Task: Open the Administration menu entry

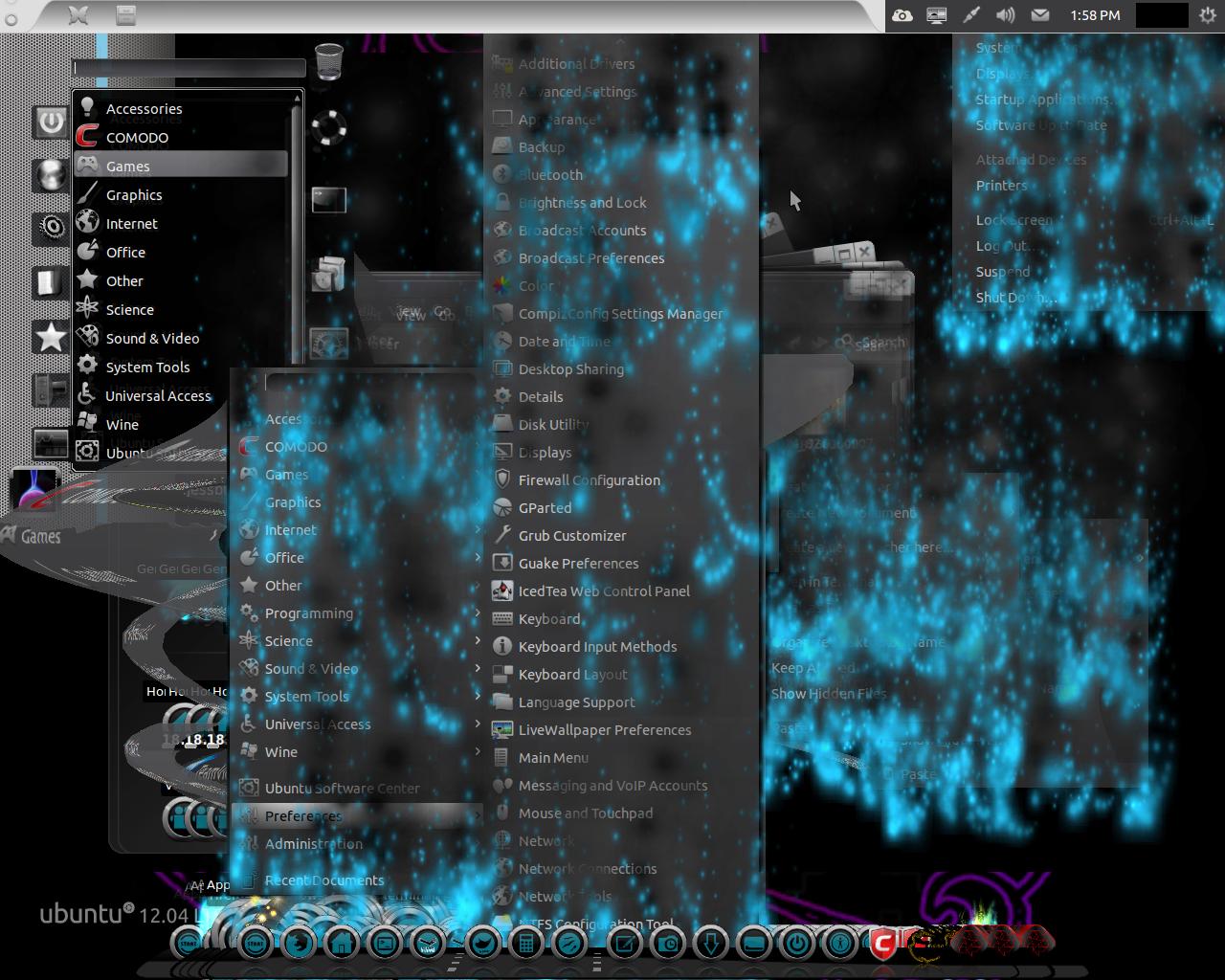Action: pos(358,843)
